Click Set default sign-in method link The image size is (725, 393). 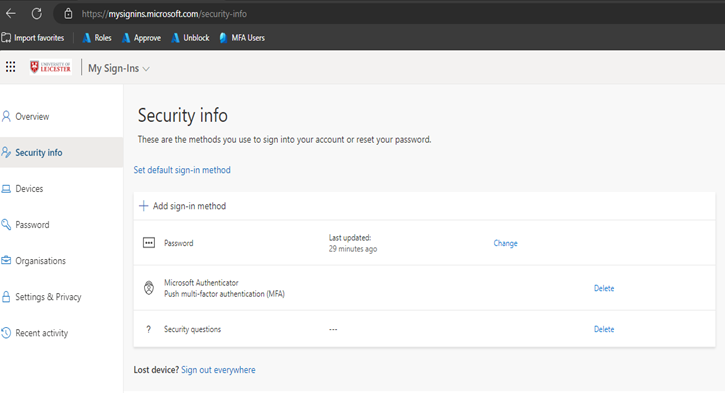point(182,170)
